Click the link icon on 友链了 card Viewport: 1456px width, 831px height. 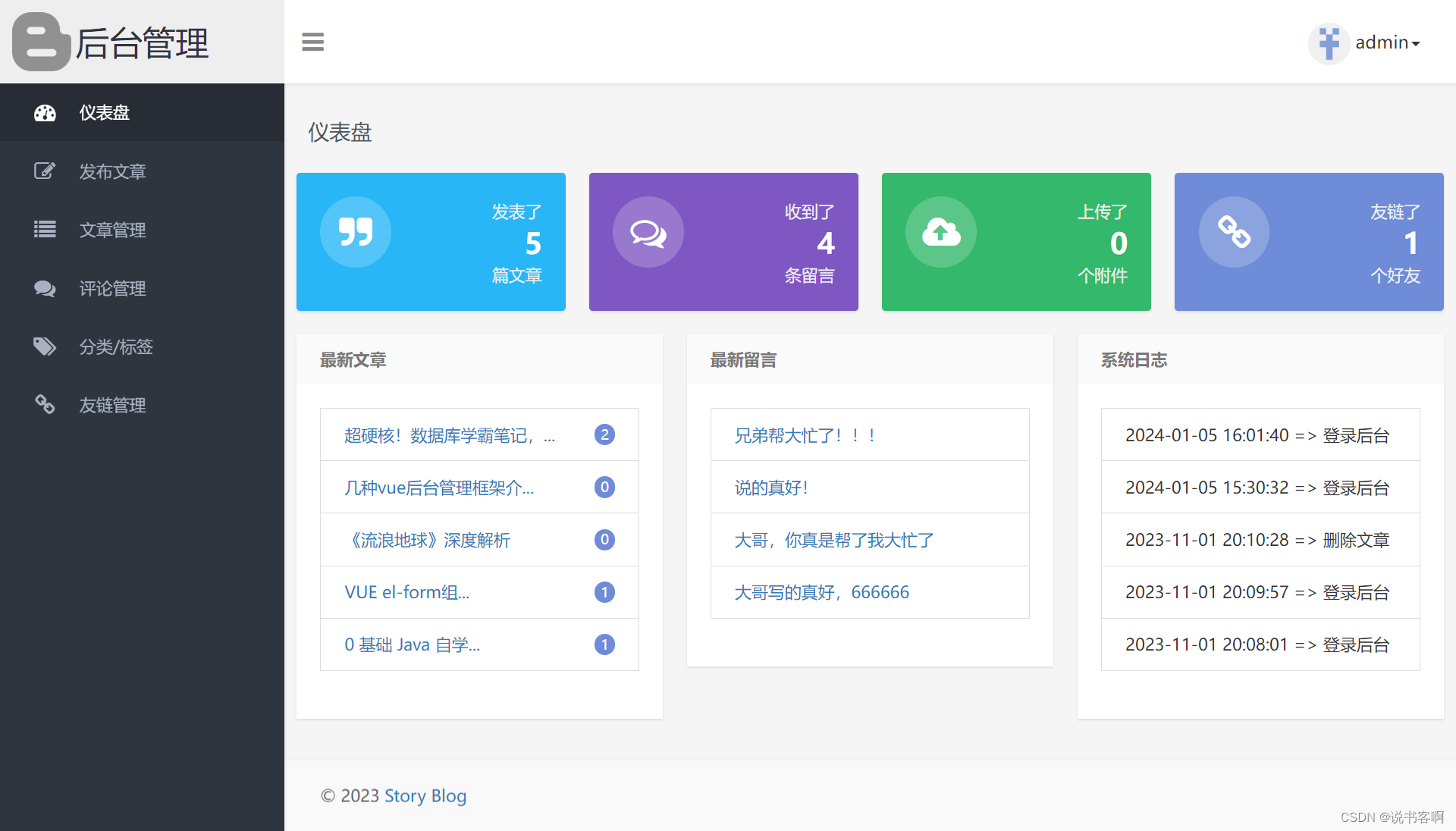pyautogui.click(x=1234, y=232)
